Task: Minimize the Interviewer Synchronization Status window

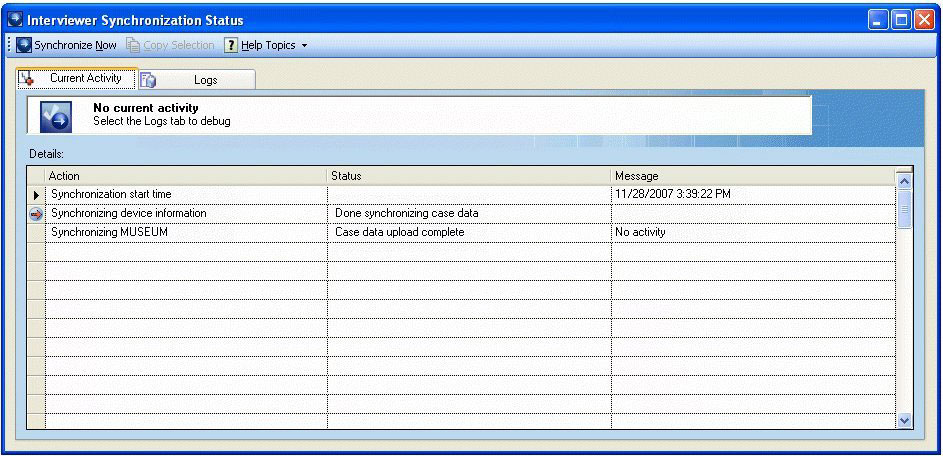Action: click(x=879, y=20)
